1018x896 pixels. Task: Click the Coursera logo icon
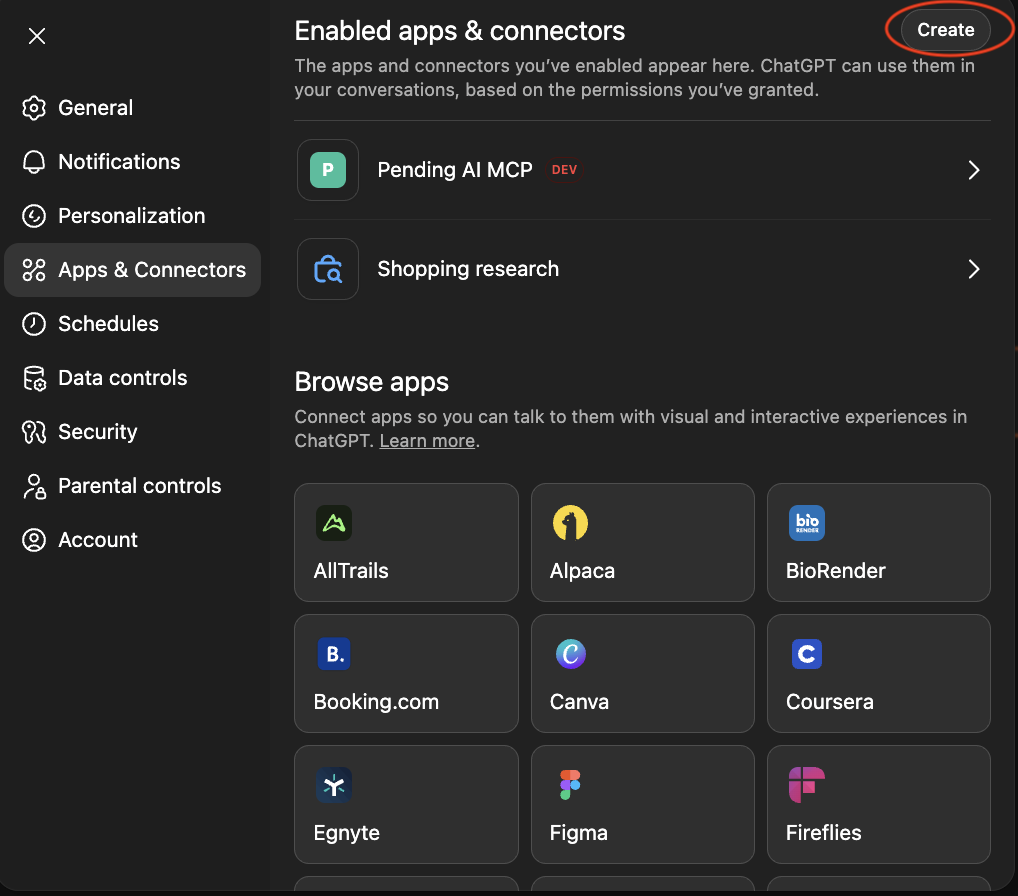pos(806,654)
